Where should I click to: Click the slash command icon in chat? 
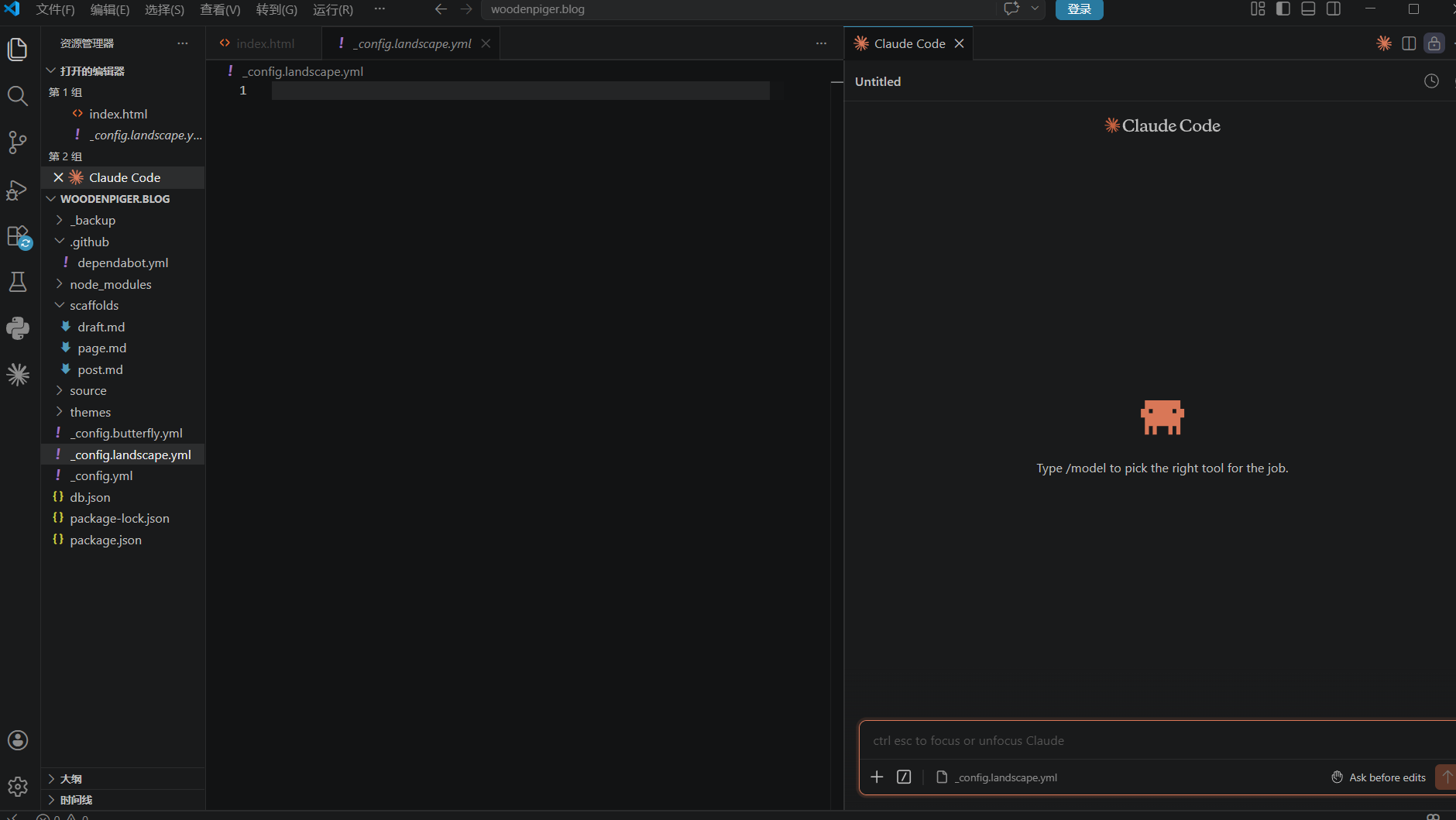[904, 777]
